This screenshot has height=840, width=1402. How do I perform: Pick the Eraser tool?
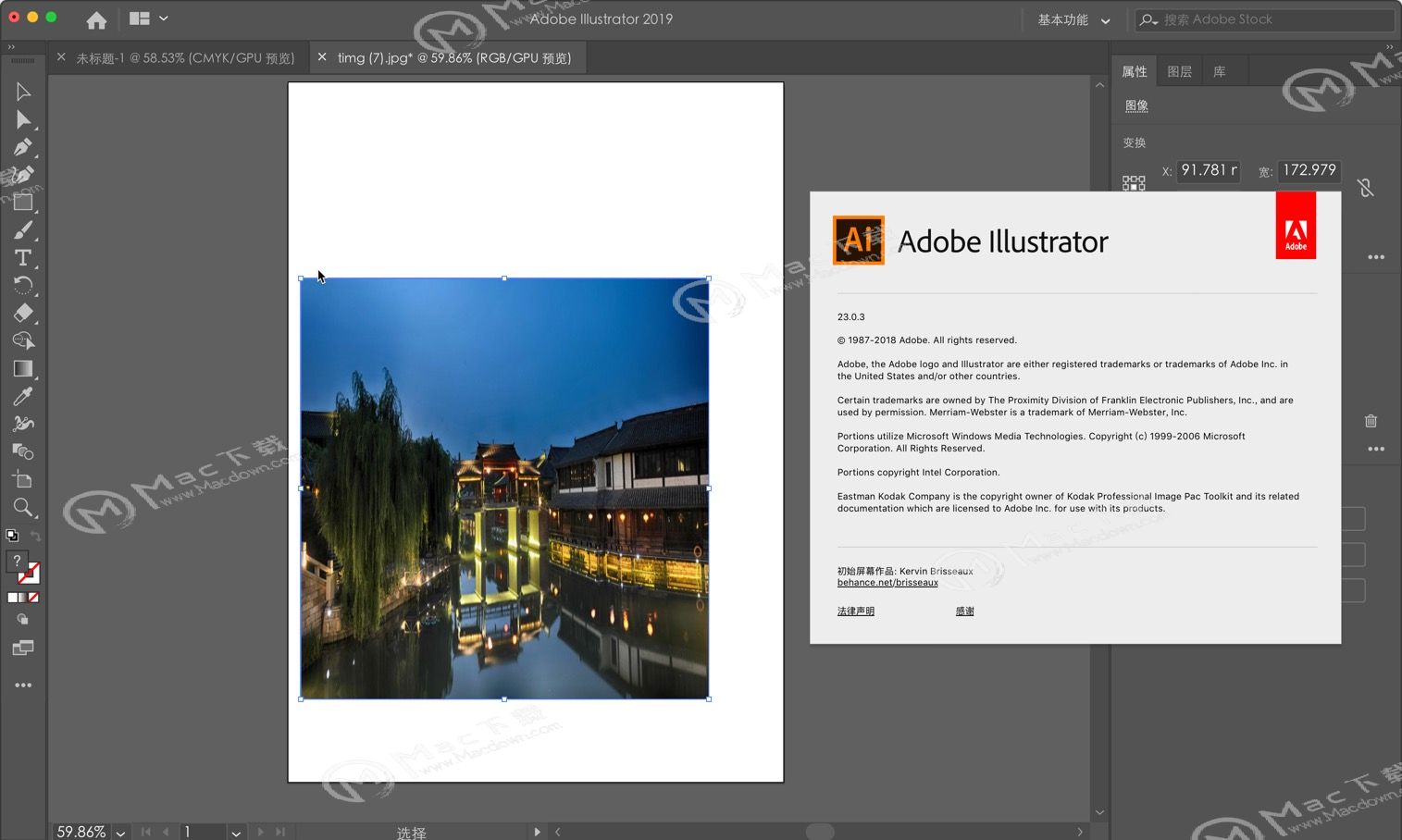(x=23, y=313)
